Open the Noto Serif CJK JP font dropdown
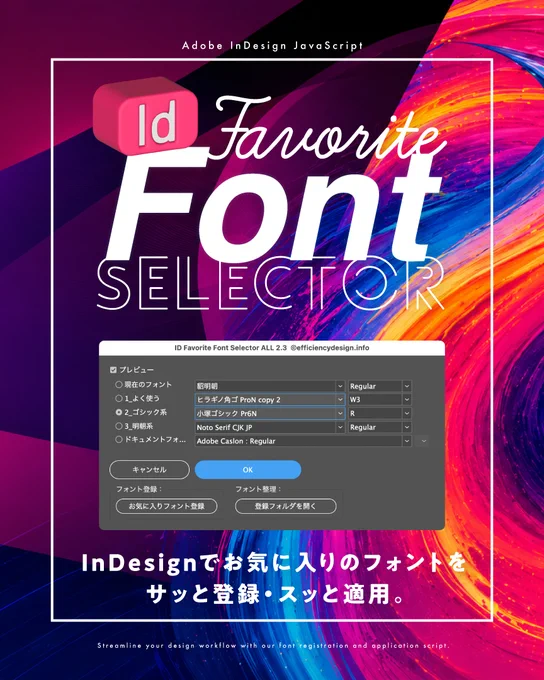Screen dimensions: 544x680 tap(270, 427)
